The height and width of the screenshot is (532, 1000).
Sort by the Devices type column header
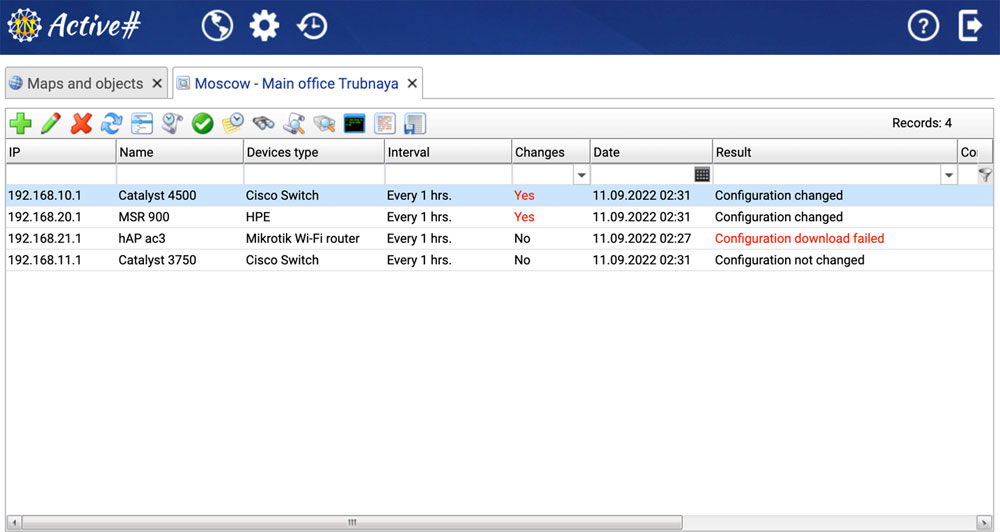tap(313, 152)
